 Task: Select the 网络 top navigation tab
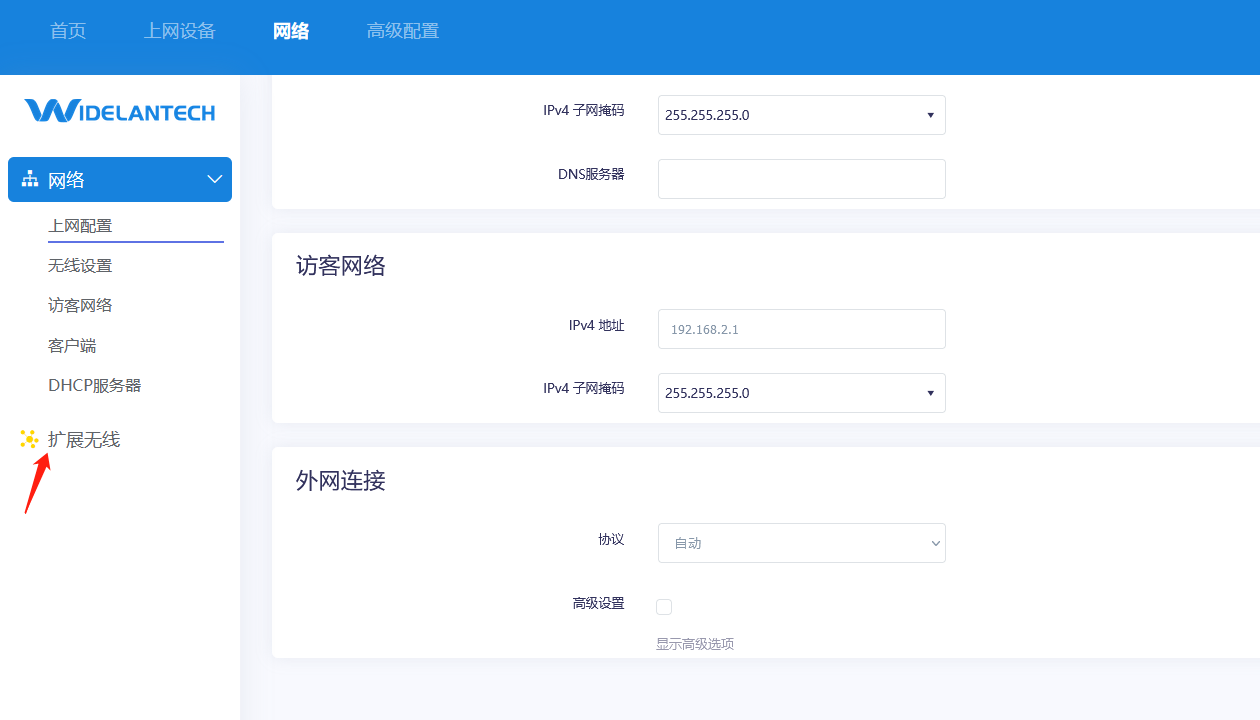coord(291,31)
